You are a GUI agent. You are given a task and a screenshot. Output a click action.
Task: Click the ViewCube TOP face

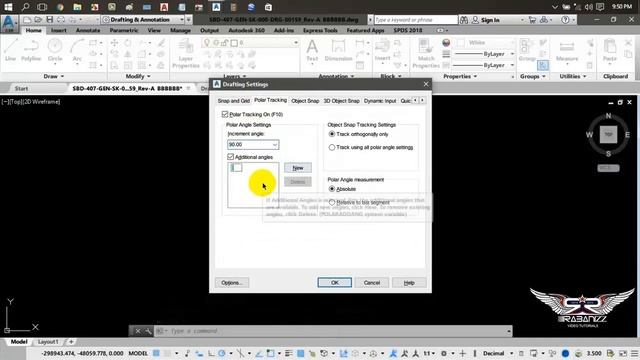click(x=608, y=134)
